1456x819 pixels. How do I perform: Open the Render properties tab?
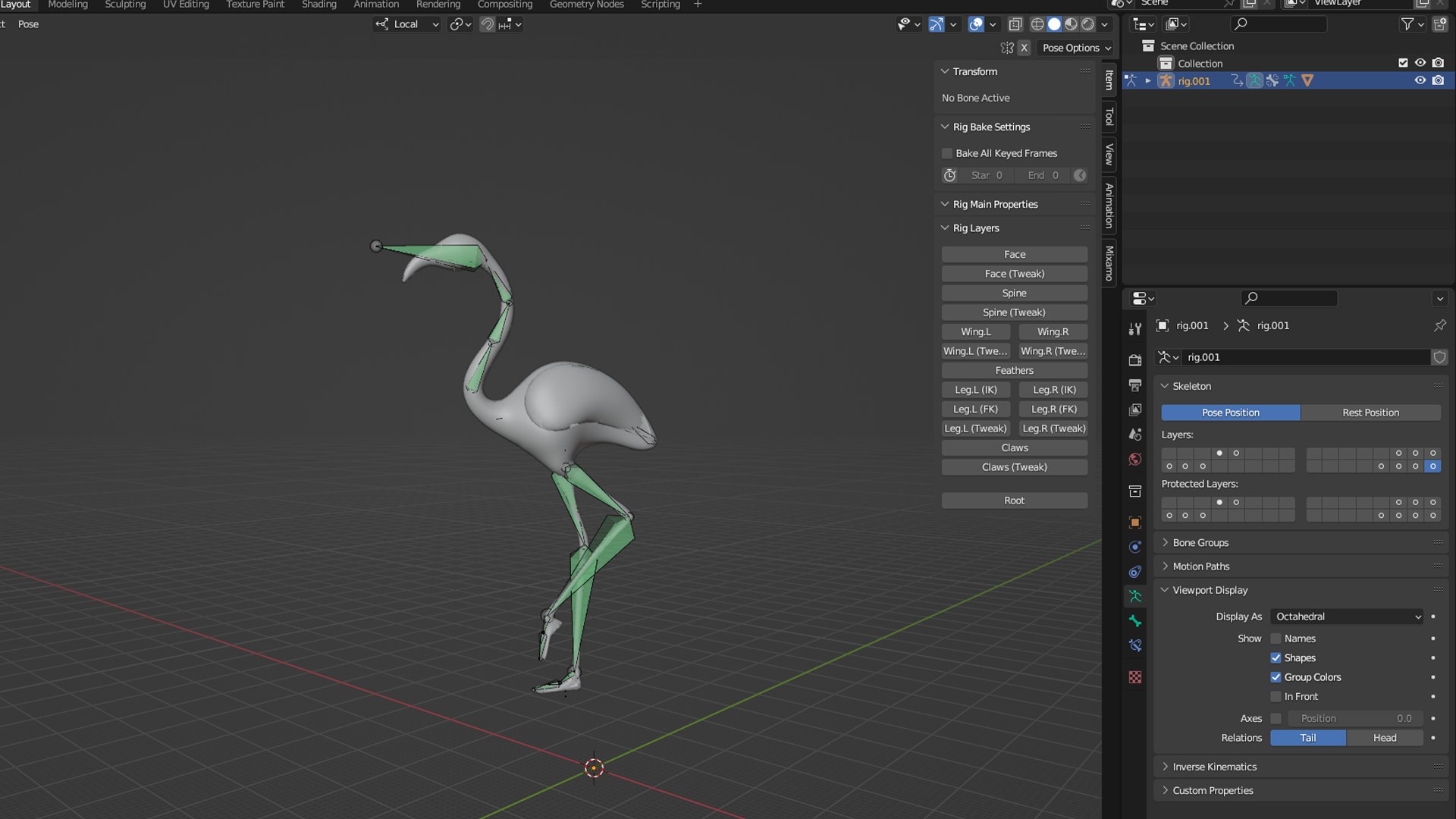click(x=1134, y=360)
